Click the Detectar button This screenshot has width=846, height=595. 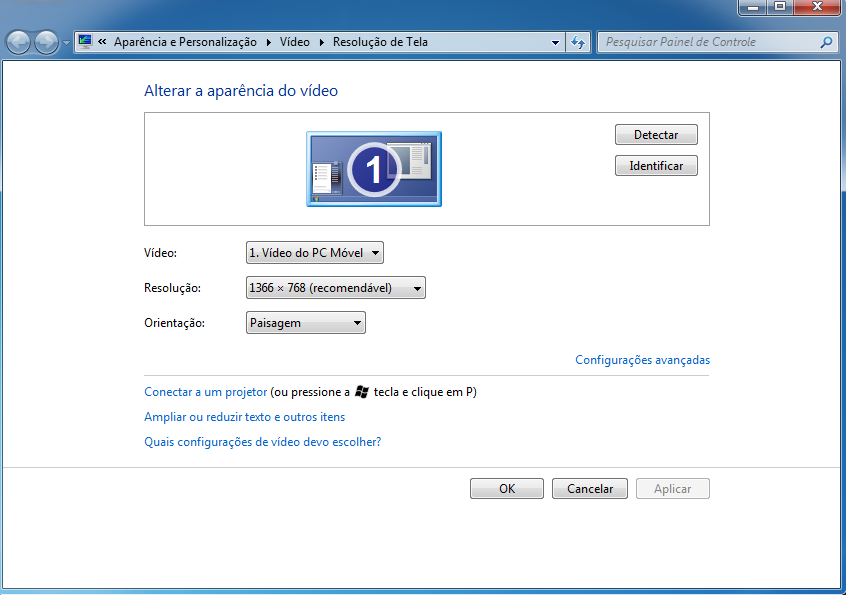tap(656, 135)
